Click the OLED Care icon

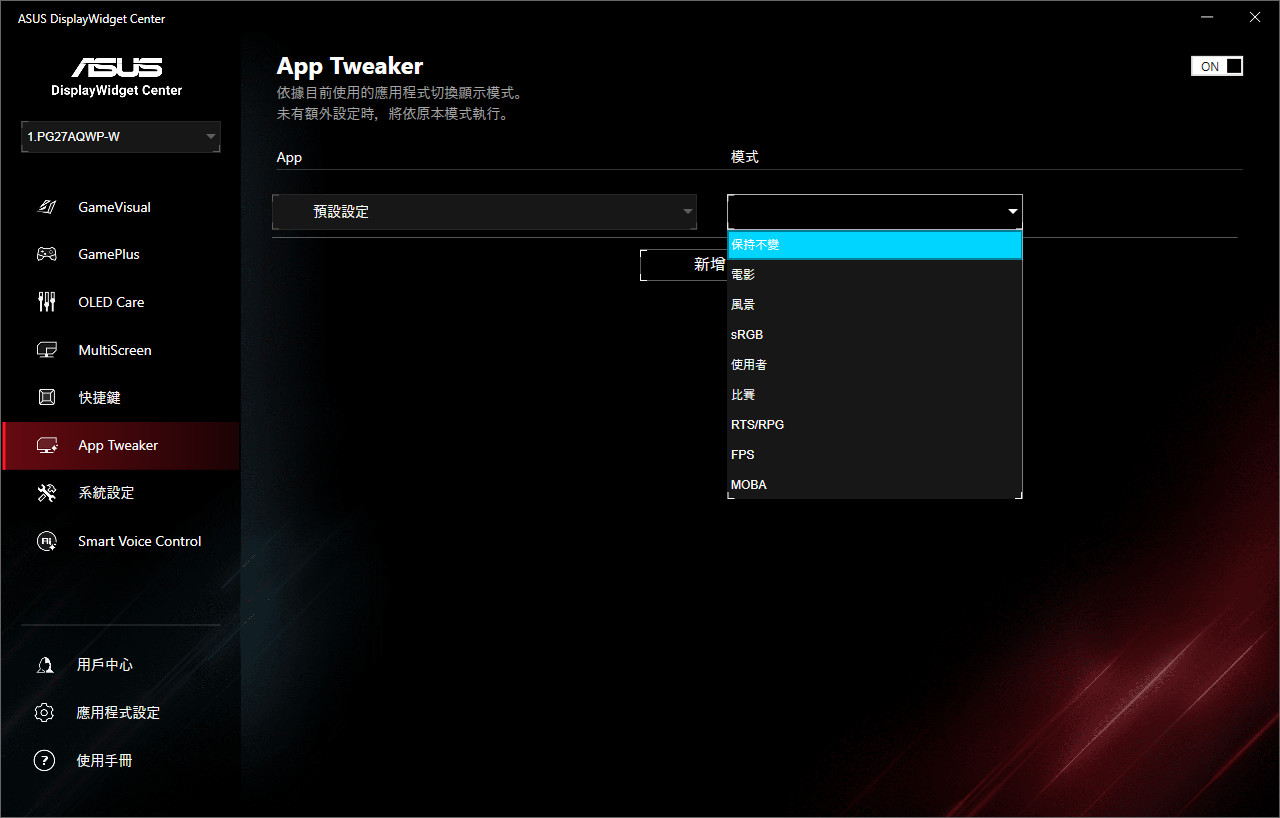(x=47, y=302)
